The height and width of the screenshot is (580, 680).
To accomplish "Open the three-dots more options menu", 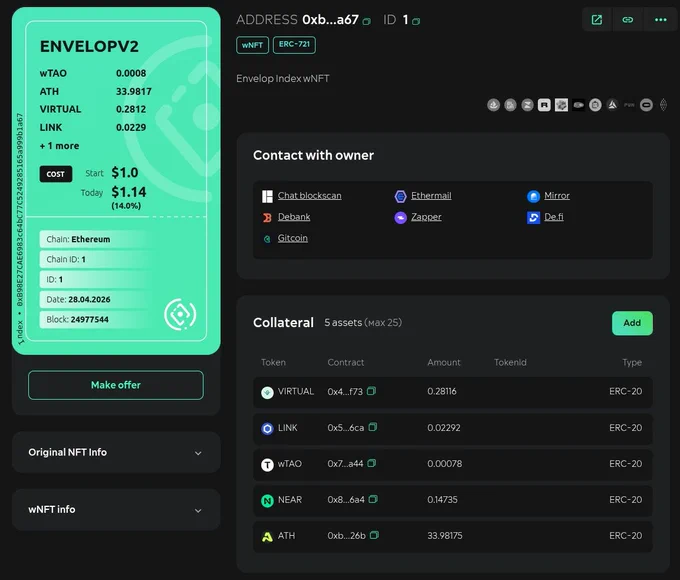I will tap(660, 20).
